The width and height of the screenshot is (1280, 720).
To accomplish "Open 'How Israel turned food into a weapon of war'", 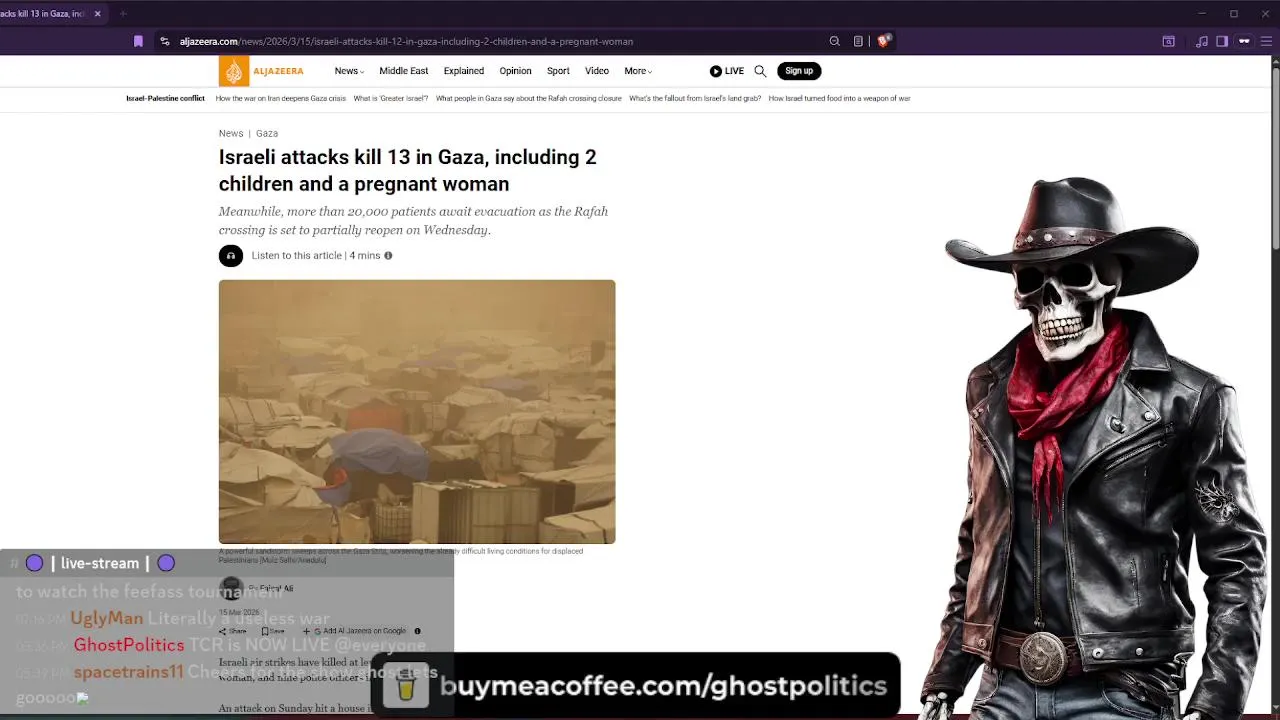I will coord(839,99).
